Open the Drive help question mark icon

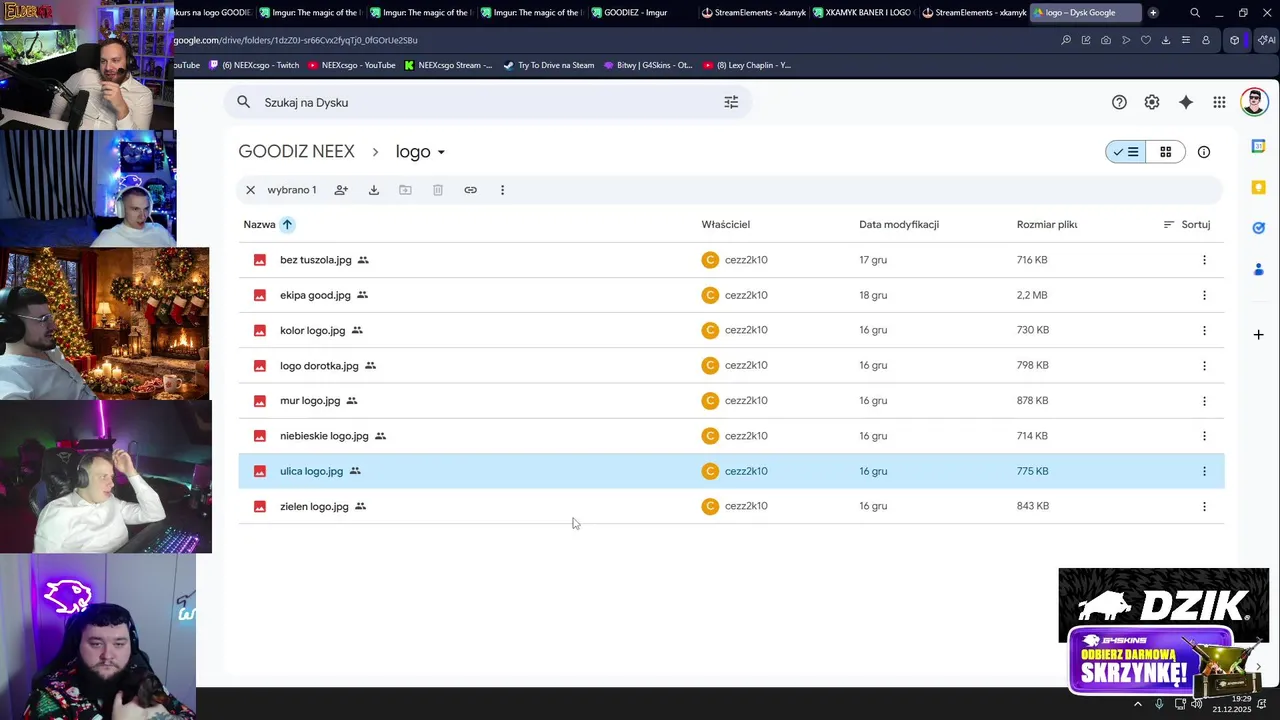click(x=1119, y=102)
